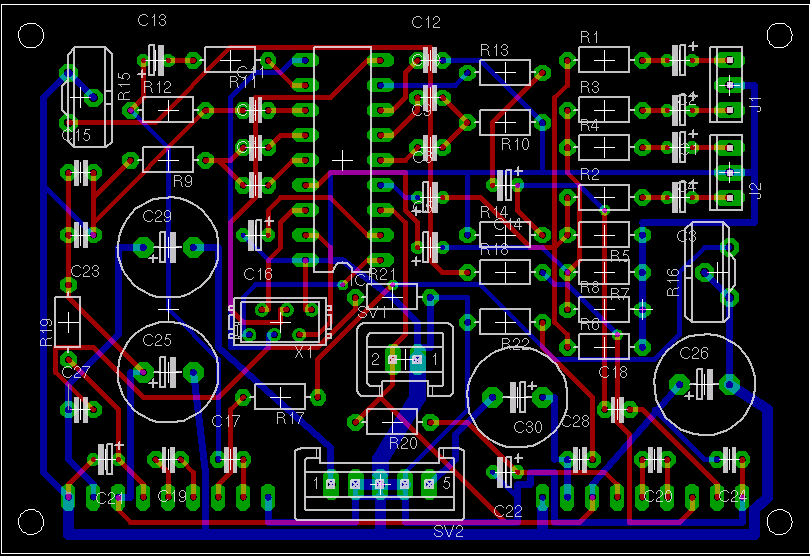Select the R12 resistor
810x556 pixels.
(x=168, y=109)
